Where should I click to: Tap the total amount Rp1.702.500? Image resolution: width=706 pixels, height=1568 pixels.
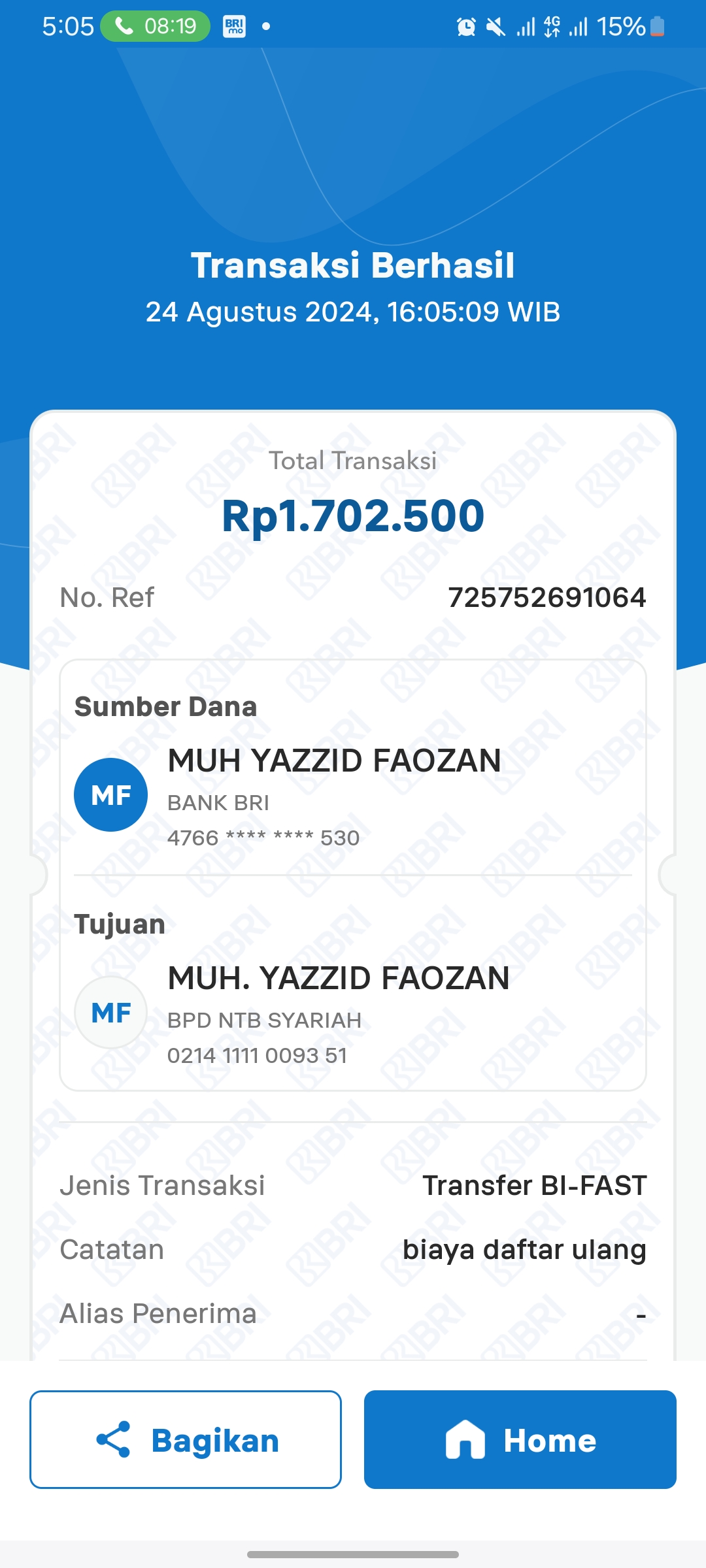(x=353, y=516)
